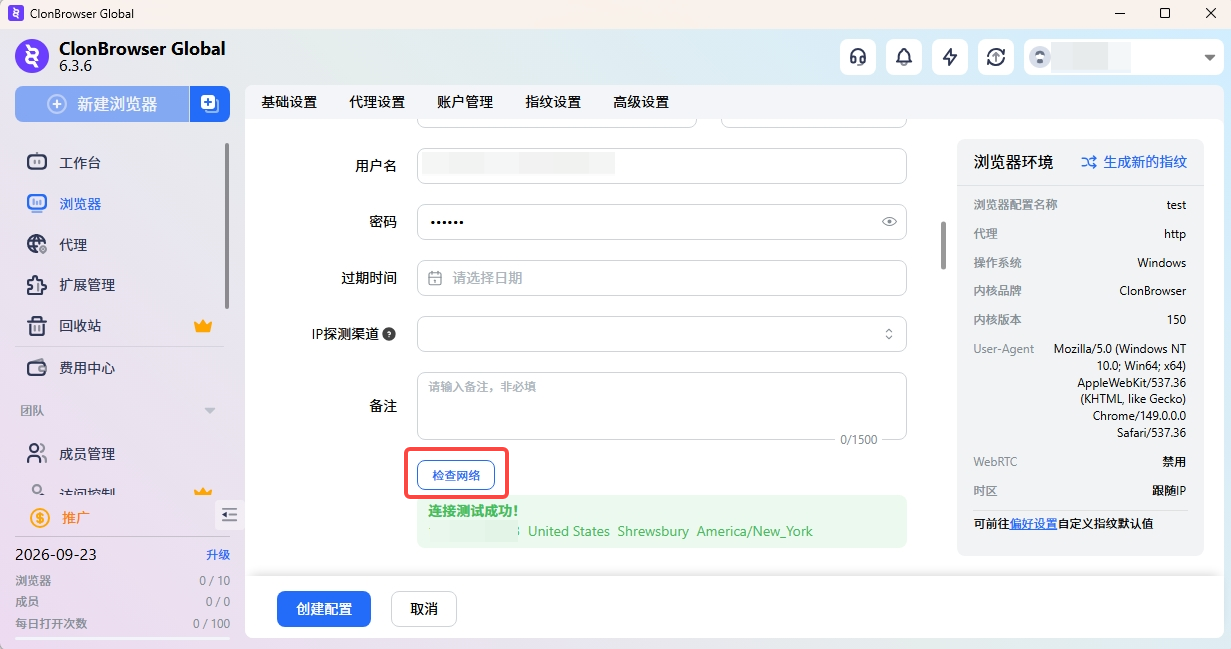Collapse the 团队 section
This screenshot has height=649, width=1231.
coord(210,410)
